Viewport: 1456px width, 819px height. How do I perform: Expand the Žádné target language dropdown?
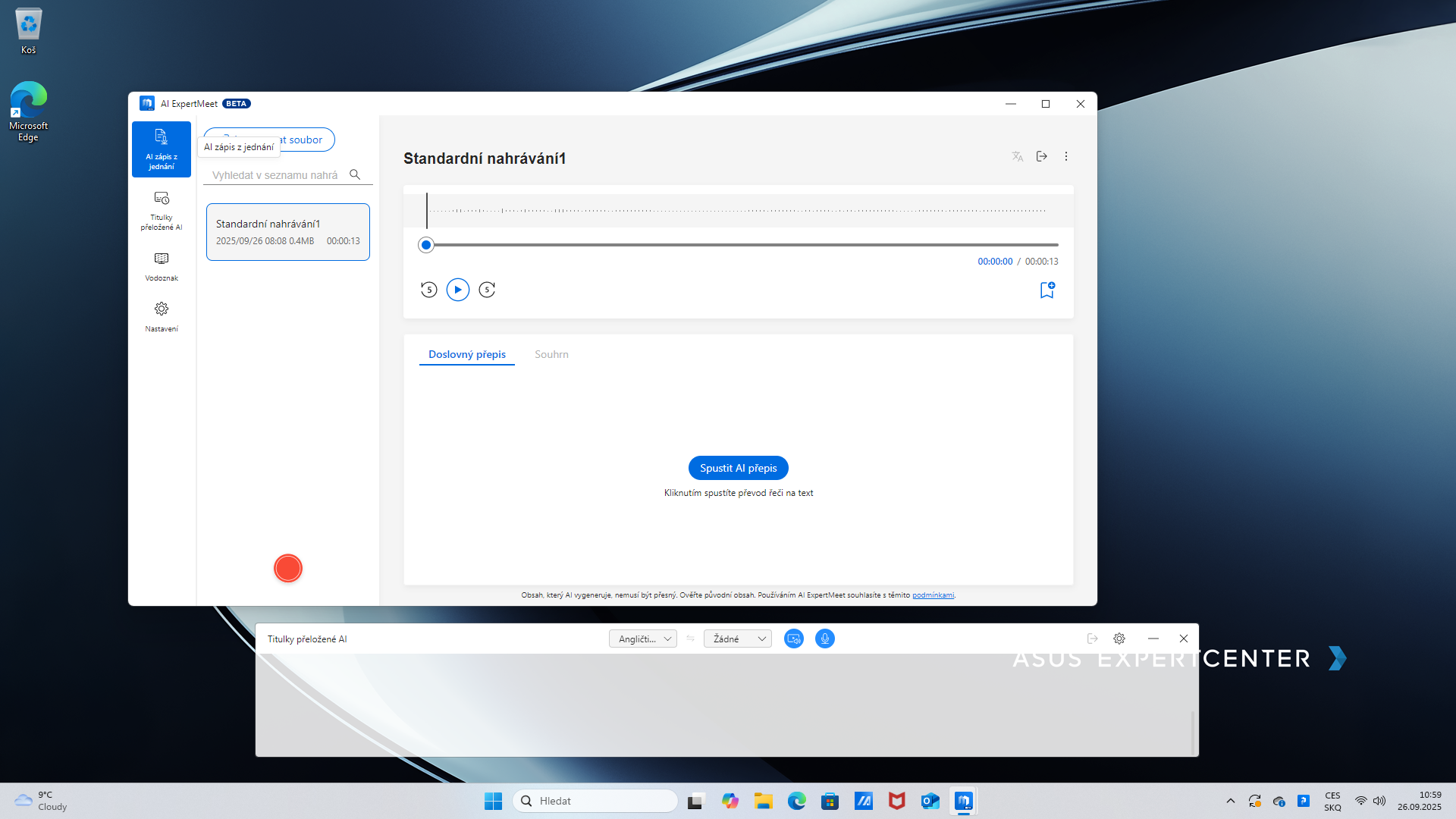(x=738, y=639)
